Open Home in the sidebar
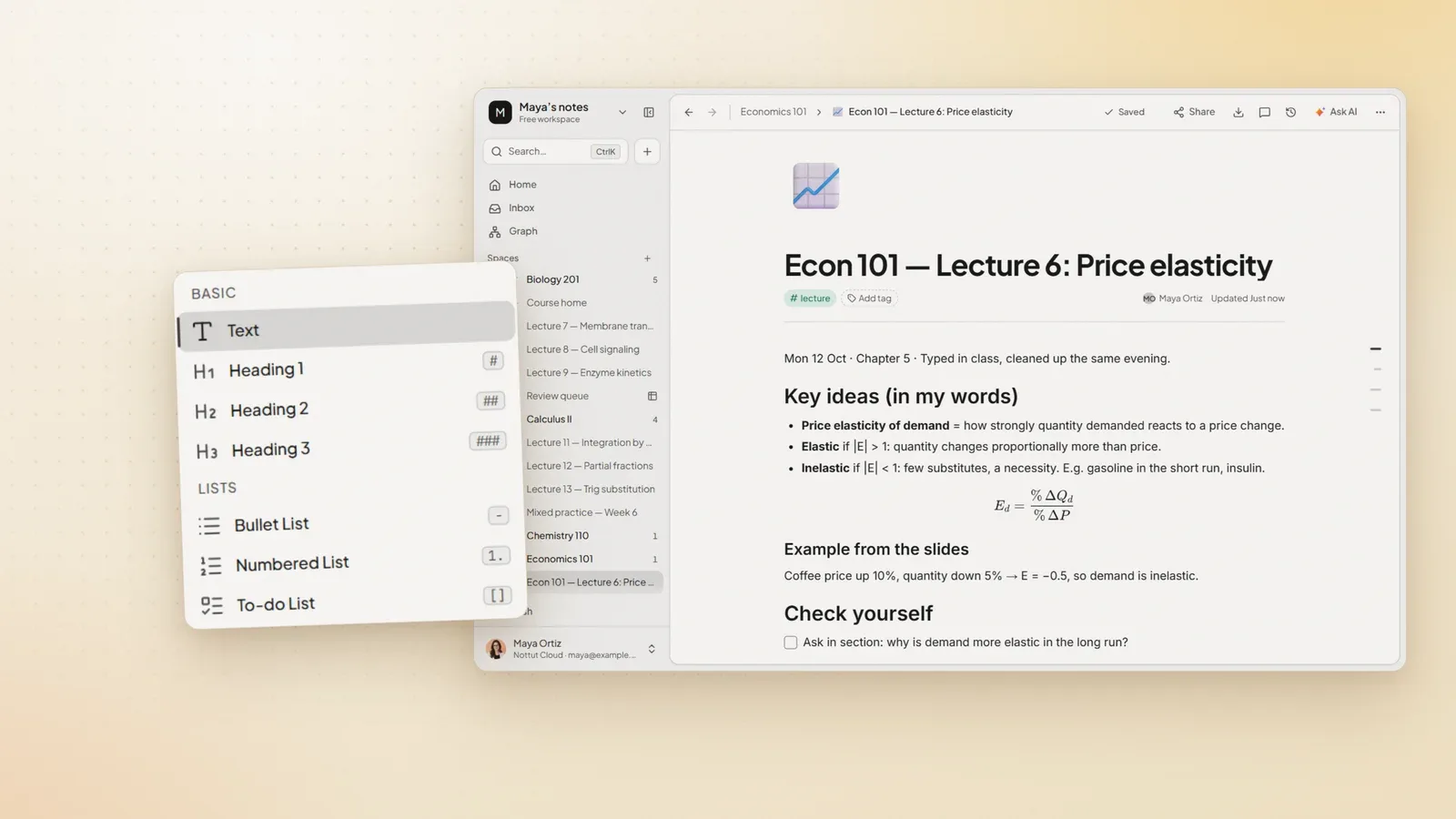The height and width of the screenshot is (819, 1456). point(571,185)
